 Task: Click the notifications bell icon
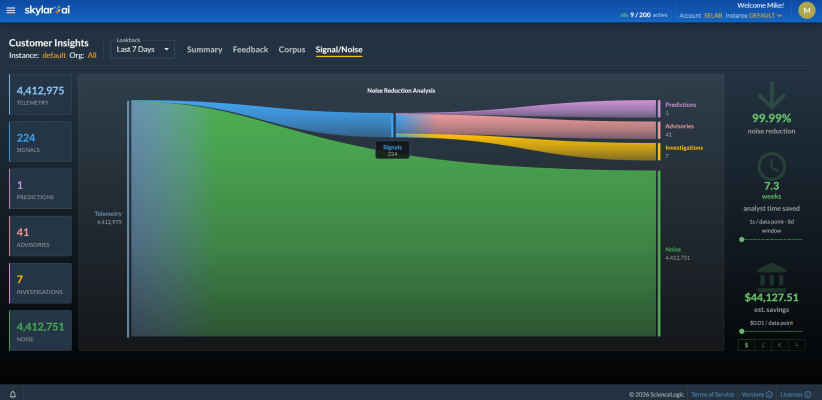[x=13, y=394]
